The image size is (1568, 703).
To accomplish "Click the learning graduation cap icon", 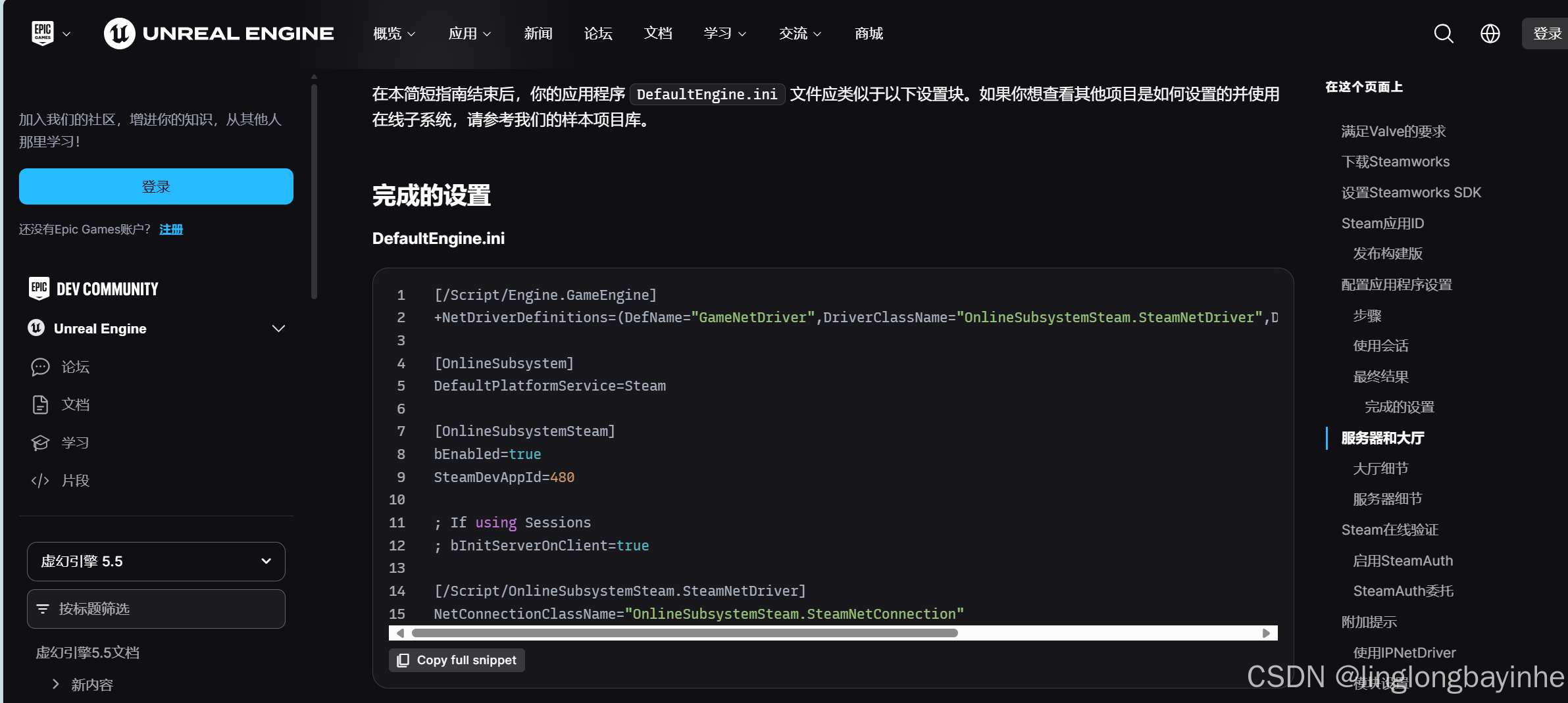I will [40, 443].
